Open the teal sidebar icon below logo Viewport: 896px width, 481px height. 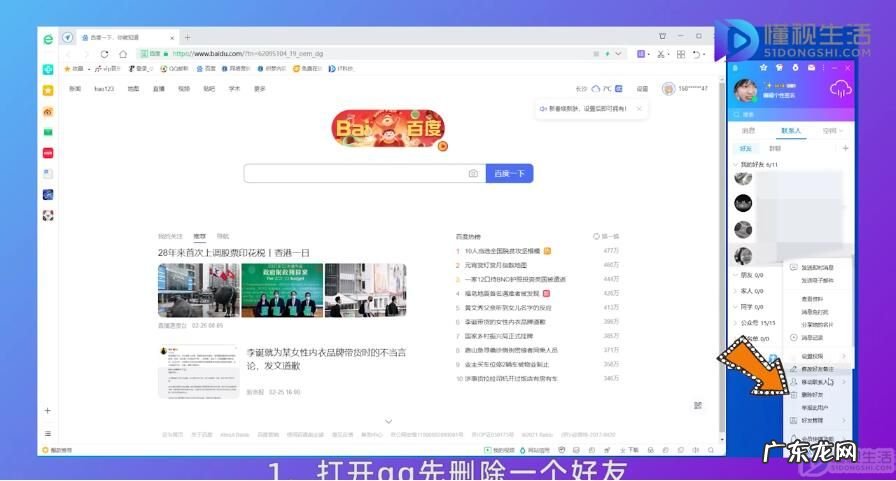click(48, 69)
